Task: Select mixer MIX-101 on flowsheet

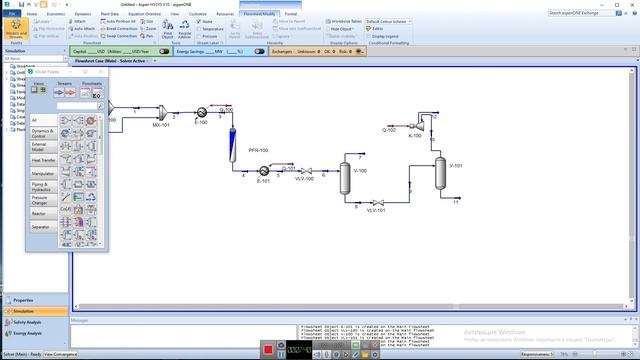Action: pos(162,113)
